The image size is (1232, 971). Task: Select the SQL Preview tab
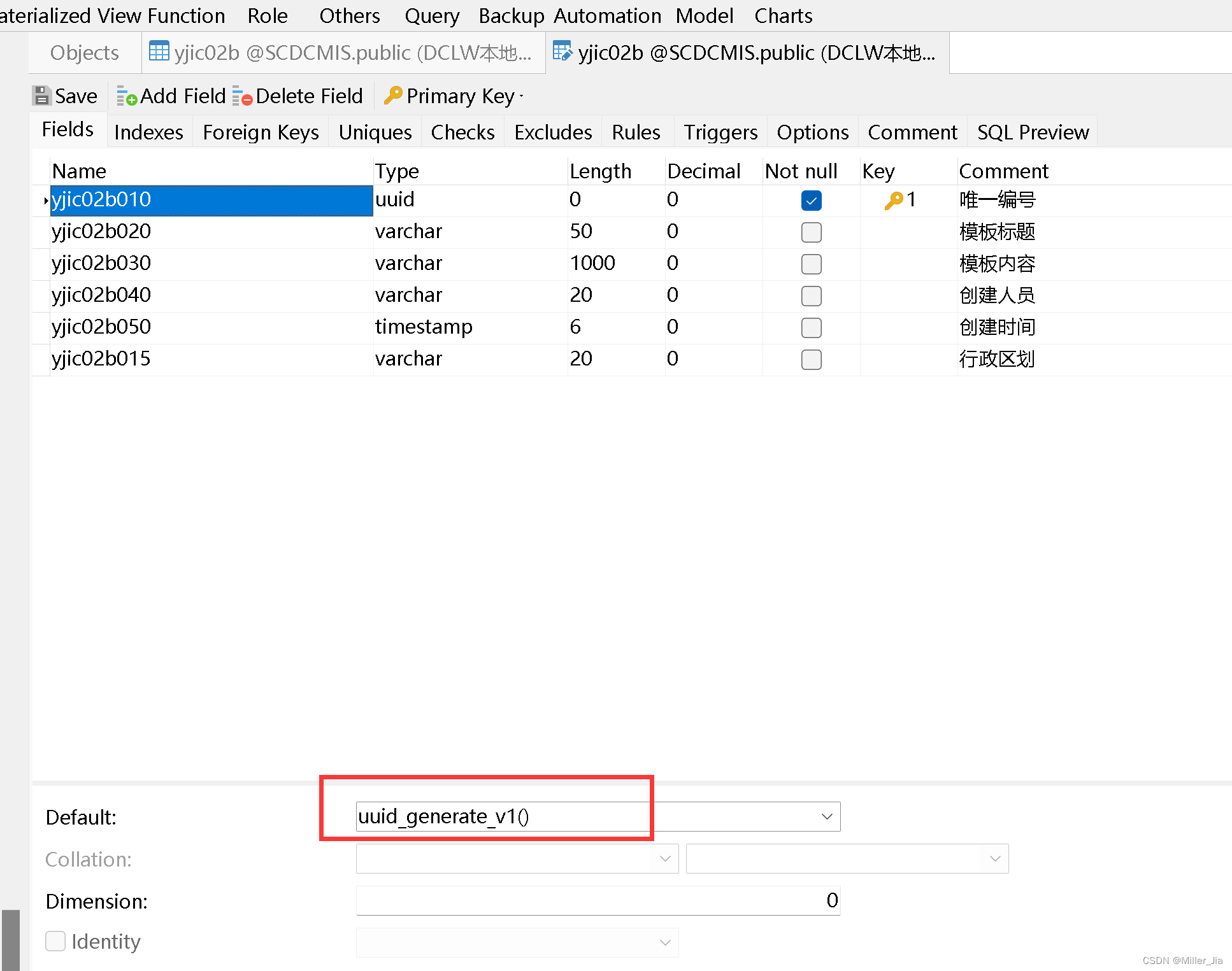[1032, 131]
